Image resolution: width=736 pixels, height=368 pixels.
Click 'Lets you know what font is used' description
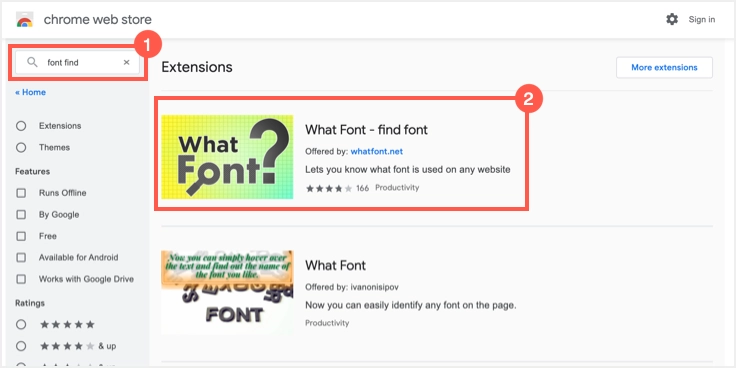(407, 169)
